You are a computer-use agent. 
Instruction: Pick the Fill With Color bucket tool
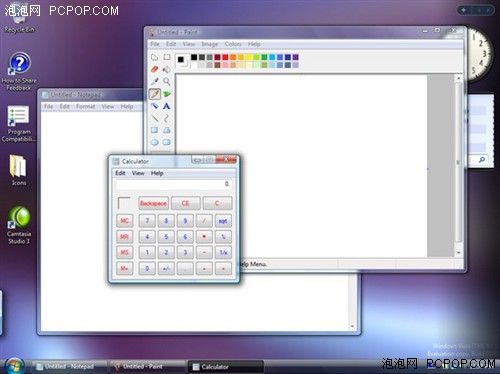(167, 69)
